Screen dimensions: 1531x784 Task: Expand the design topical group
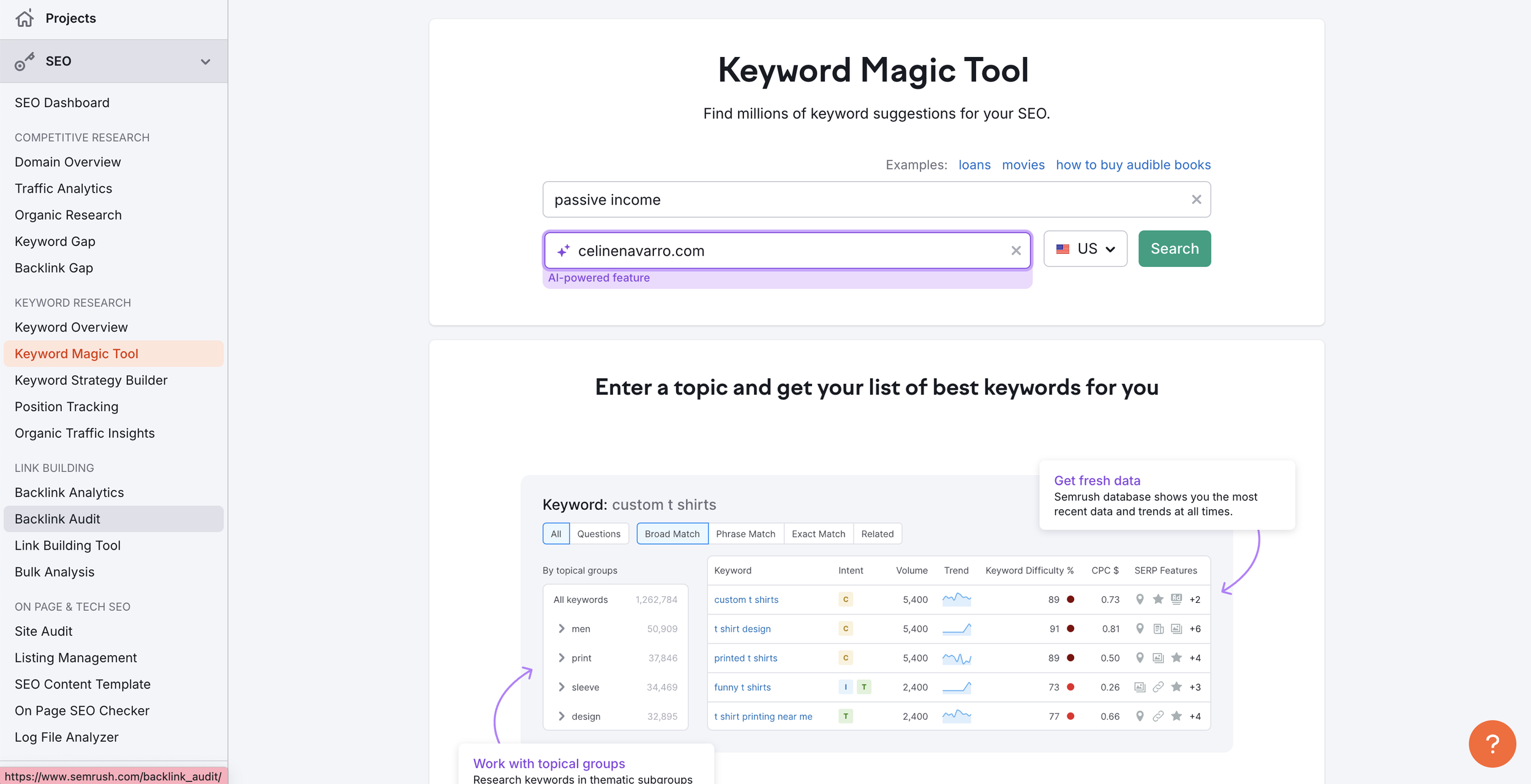point(562,716)
